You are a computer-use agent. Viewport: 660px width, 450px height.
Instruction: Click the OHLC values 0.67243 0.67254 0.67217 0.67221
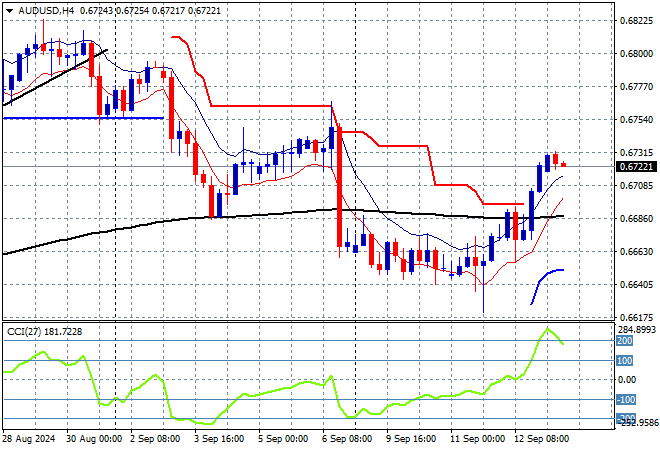150,11
